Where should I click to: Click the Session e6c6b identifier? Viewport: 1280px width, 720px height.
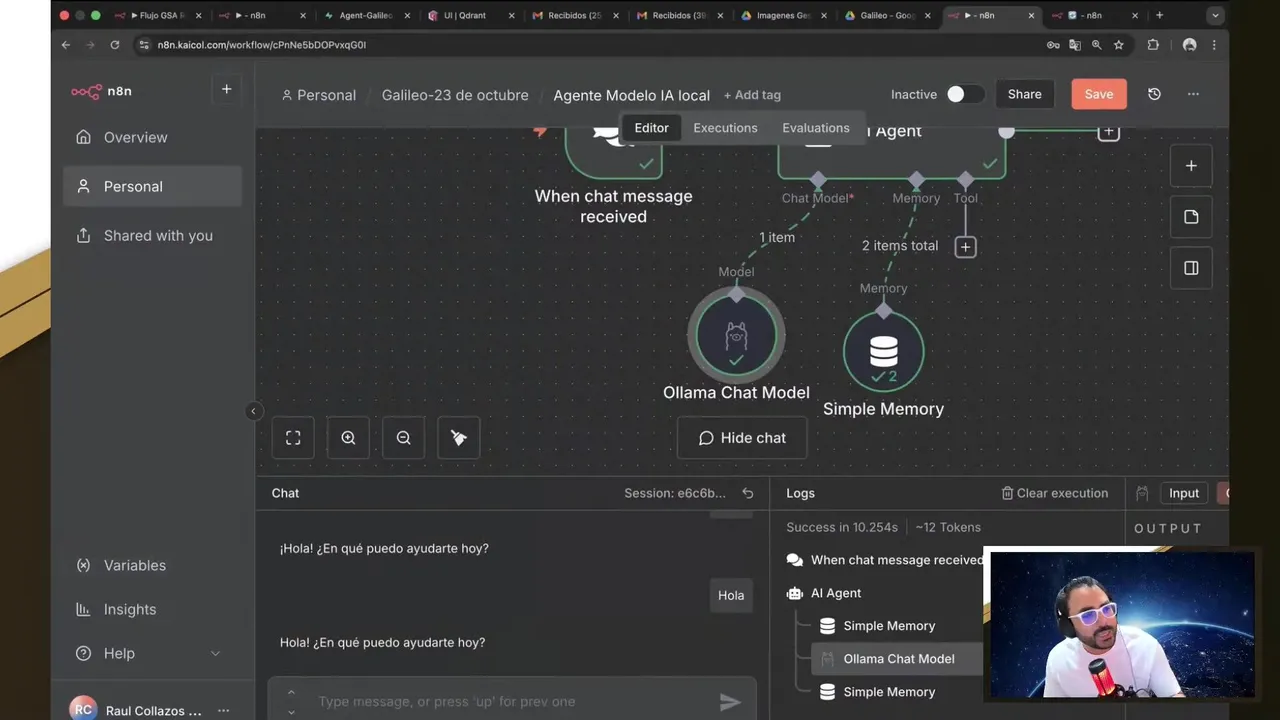pyautogui.click(x=675, y=493)
